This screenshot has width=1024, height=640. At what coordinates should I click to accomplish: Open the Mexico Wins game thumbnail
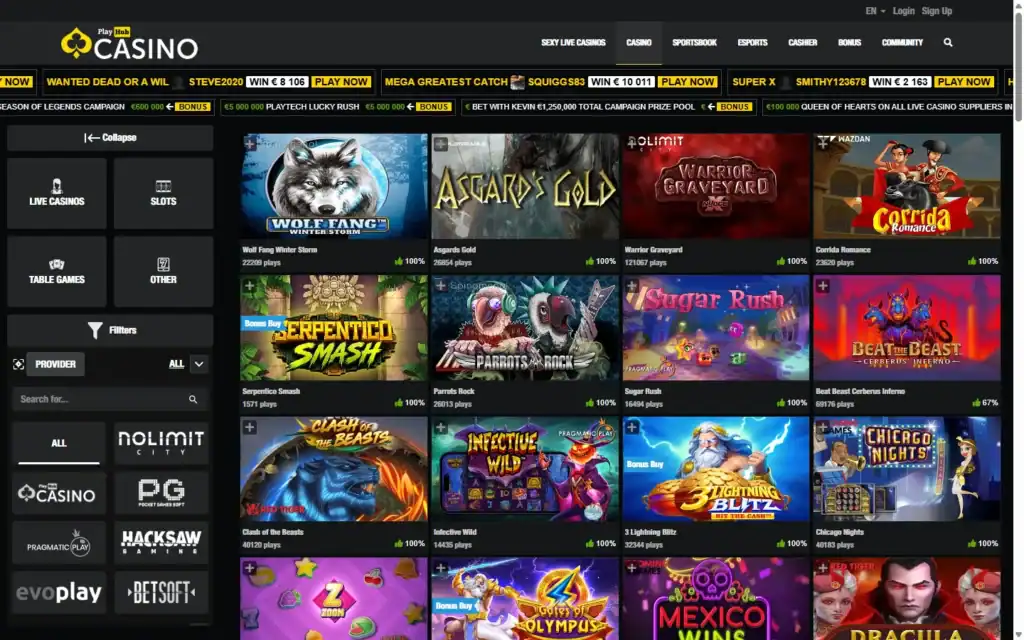[x=716, y=599]
